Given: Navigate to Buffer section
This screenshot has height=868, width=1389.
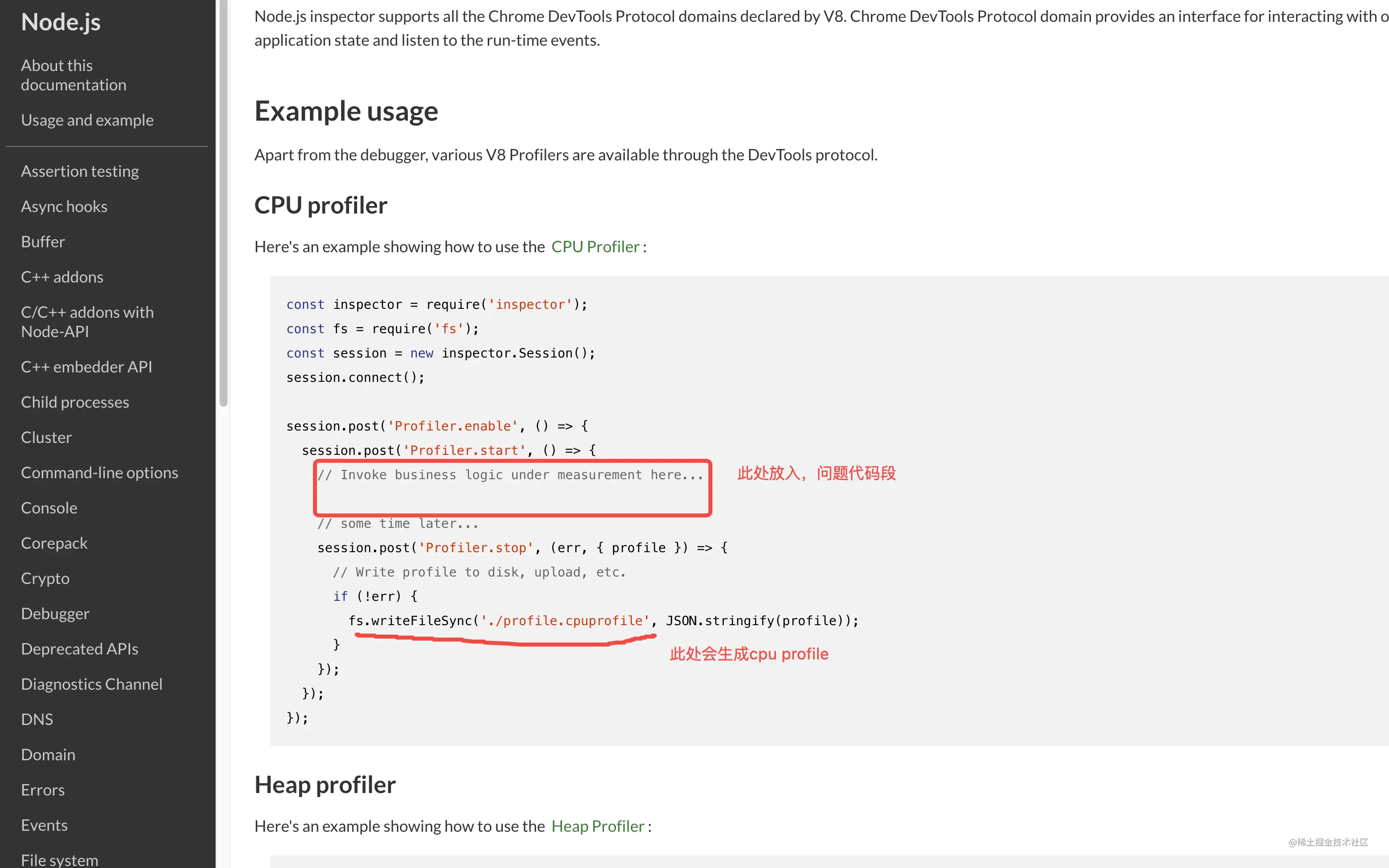Looking at the screenshot, I should point(42,241).
